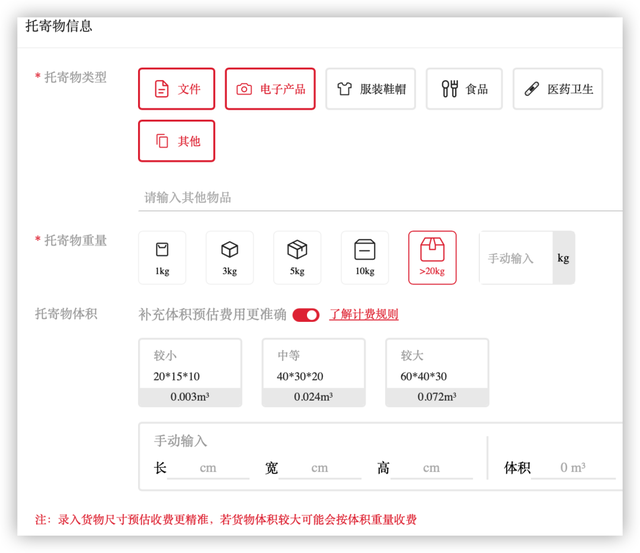
Task: Click the utensils icon in 食品
Action: 450,89
